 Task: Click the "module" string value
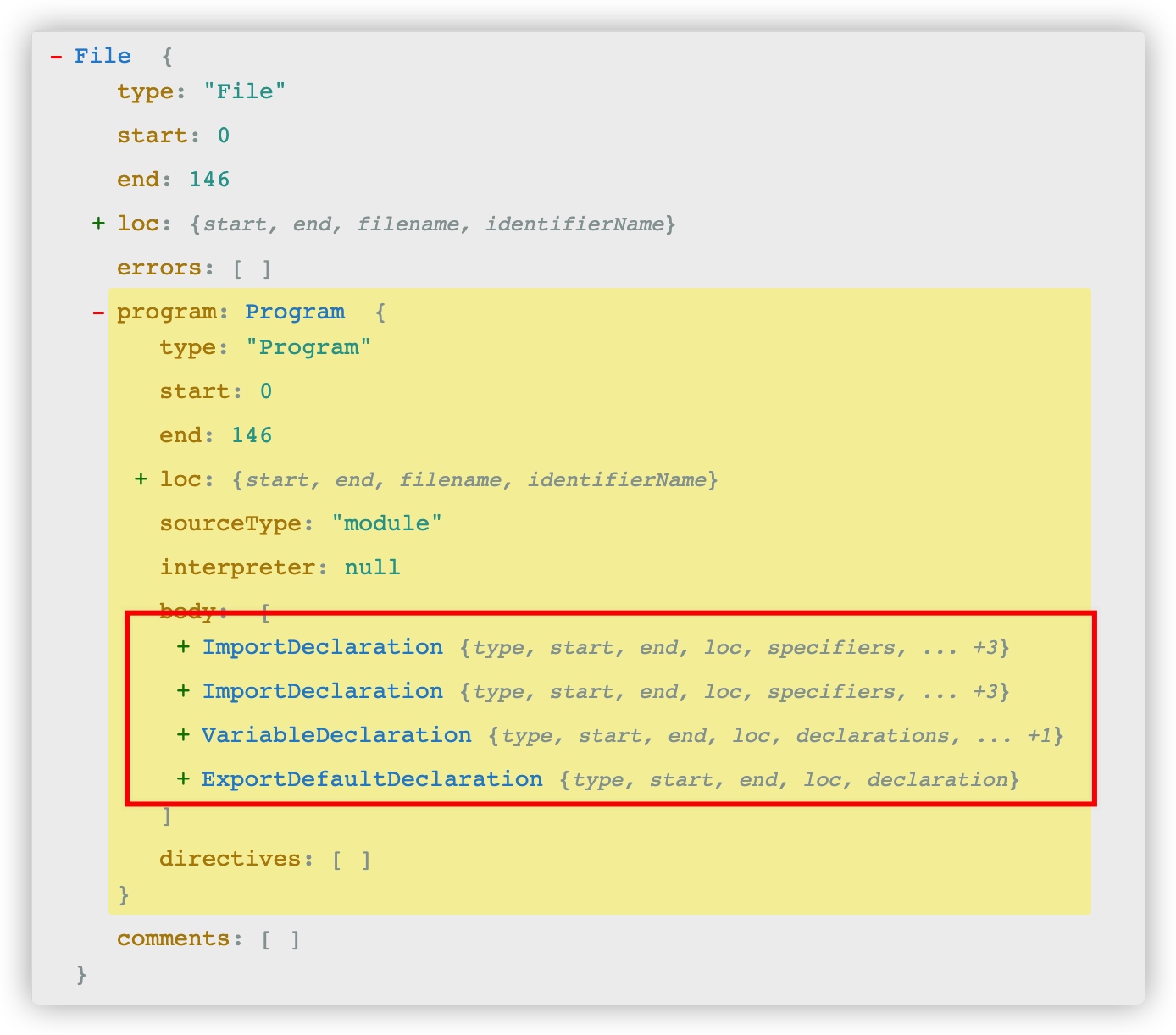[x=386, y=523]
